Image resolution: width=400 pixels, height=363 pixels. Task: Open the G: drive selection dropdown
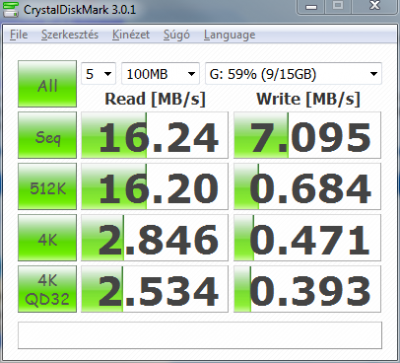click(x=293, y=73)
